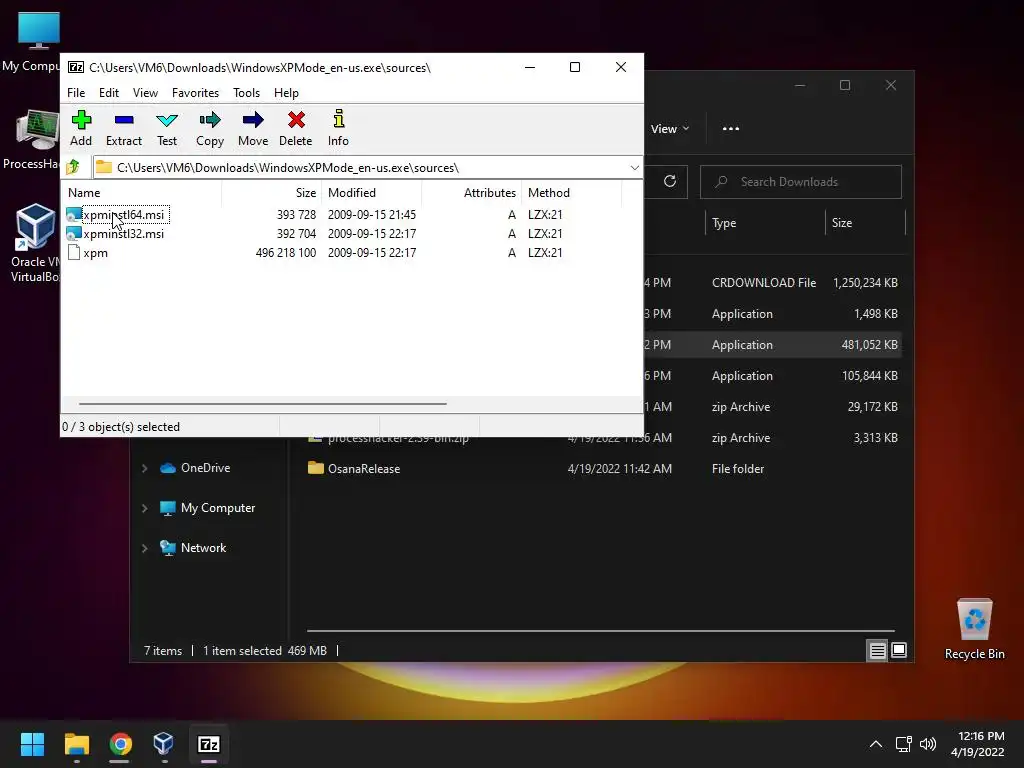Screen dimensions: 1024x768
Task: Expand Network in navigation pane
Action: click(144, 548)
